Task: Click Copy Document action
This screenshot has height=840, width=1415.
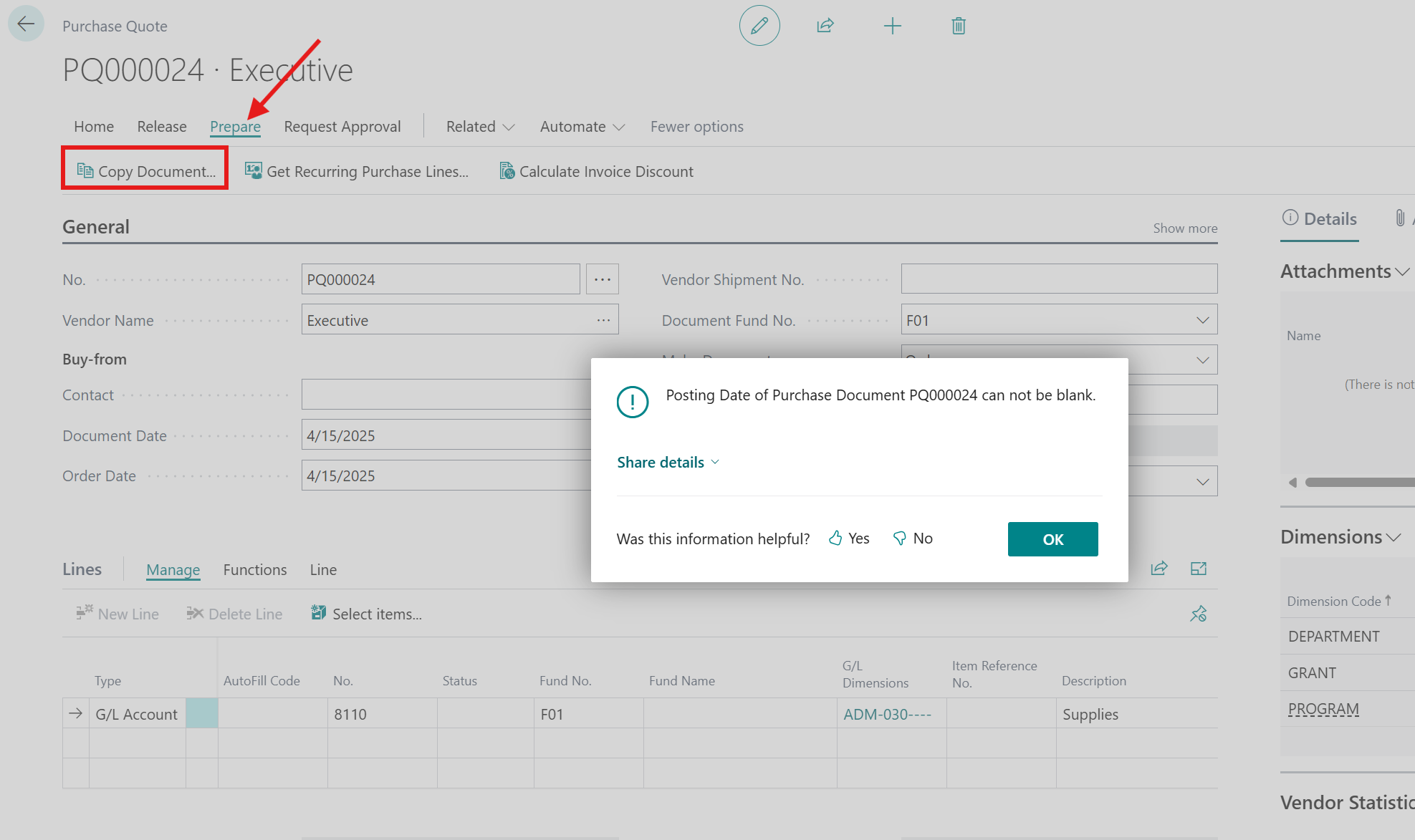Action: pyautogui.click(x=145, y=171)
